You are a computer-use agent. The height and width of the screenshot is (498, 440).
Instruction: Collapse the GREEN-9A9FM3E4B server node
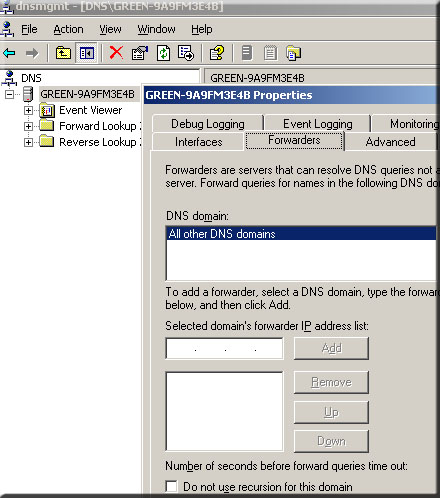coord(9,94)
